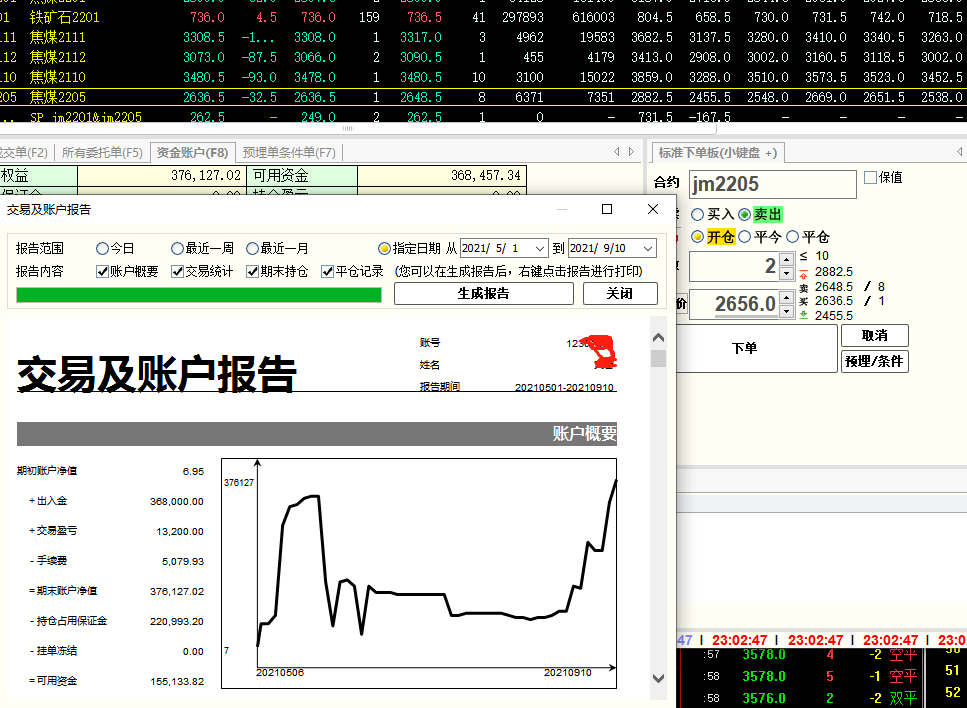Lower the order price with down arrow
Viewport: 967px width, 708px height.
(x=786, y=311)
